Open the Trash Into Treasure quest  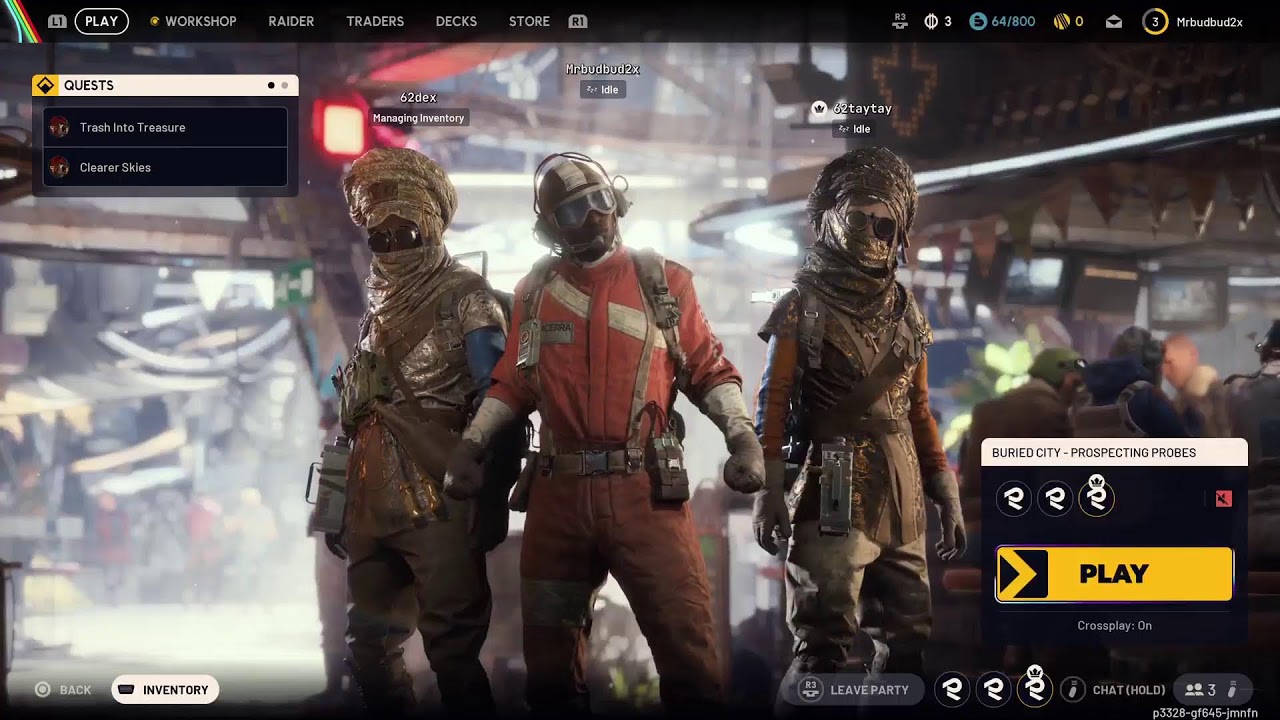tap(166, 127)
